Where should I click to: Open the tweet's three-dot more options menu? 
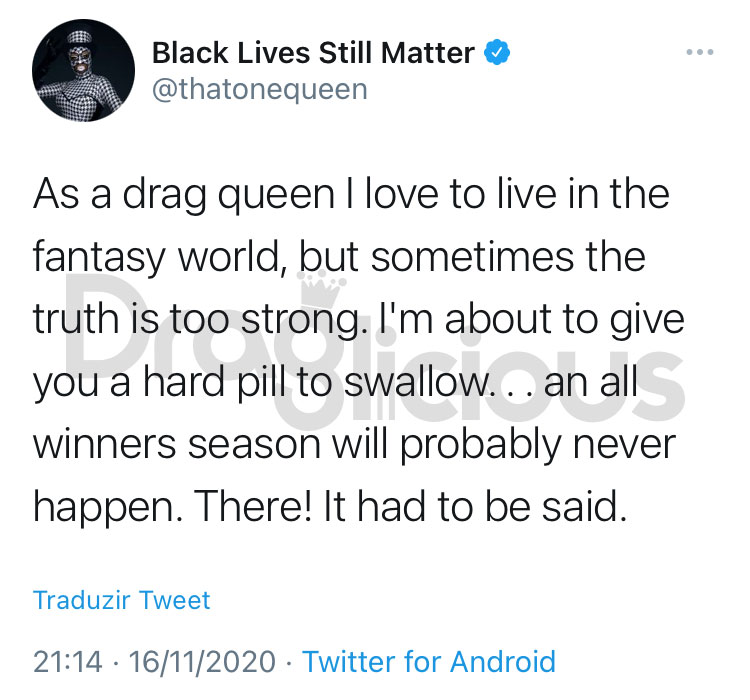(x=700, y=52)
